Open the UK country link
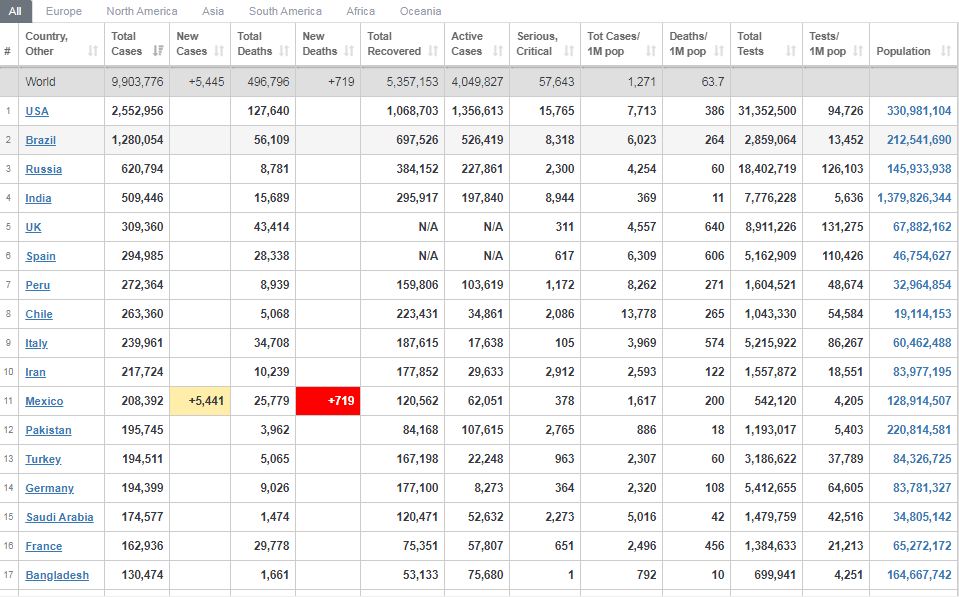959x597 pixels. tap(33, 228)
